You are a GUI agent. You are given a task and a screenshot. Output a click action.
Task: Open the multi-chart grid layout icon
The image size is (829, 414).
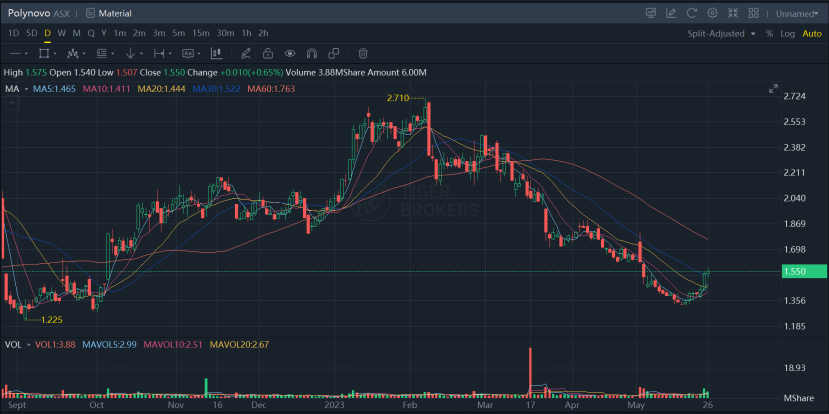(x=753, y=13)
